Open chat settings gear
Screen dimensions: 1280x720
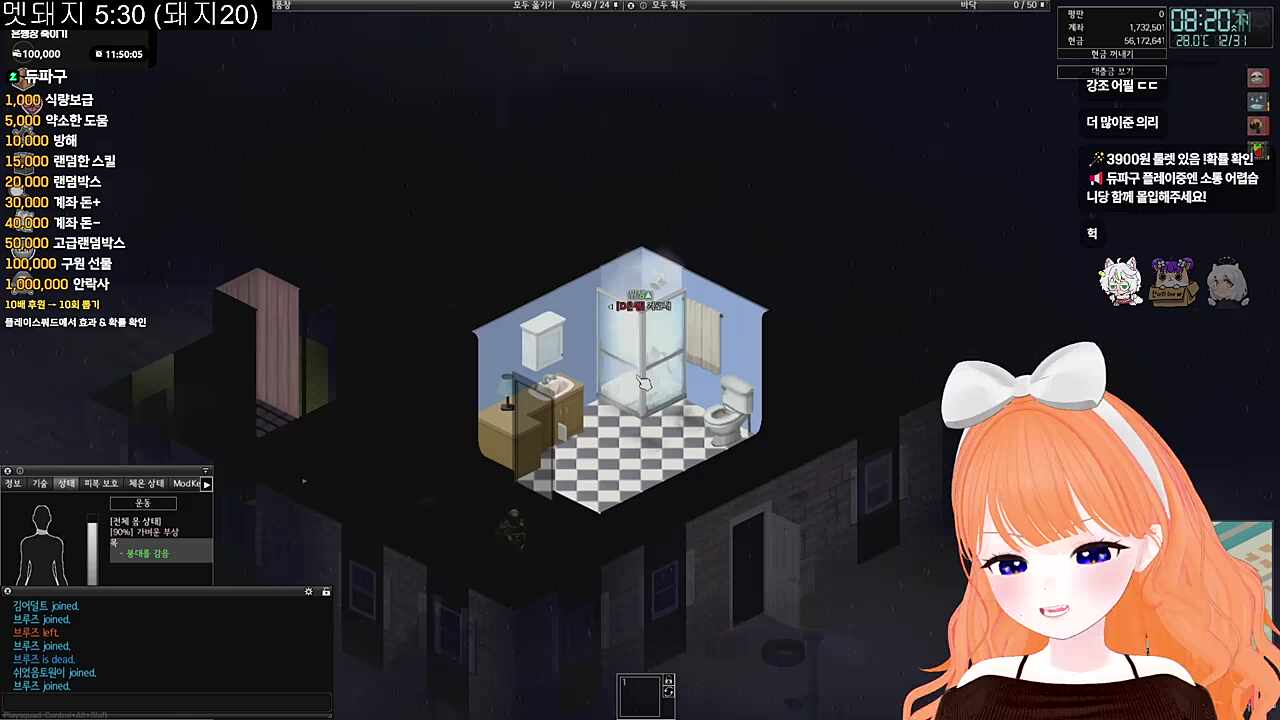tap(309, 592)
